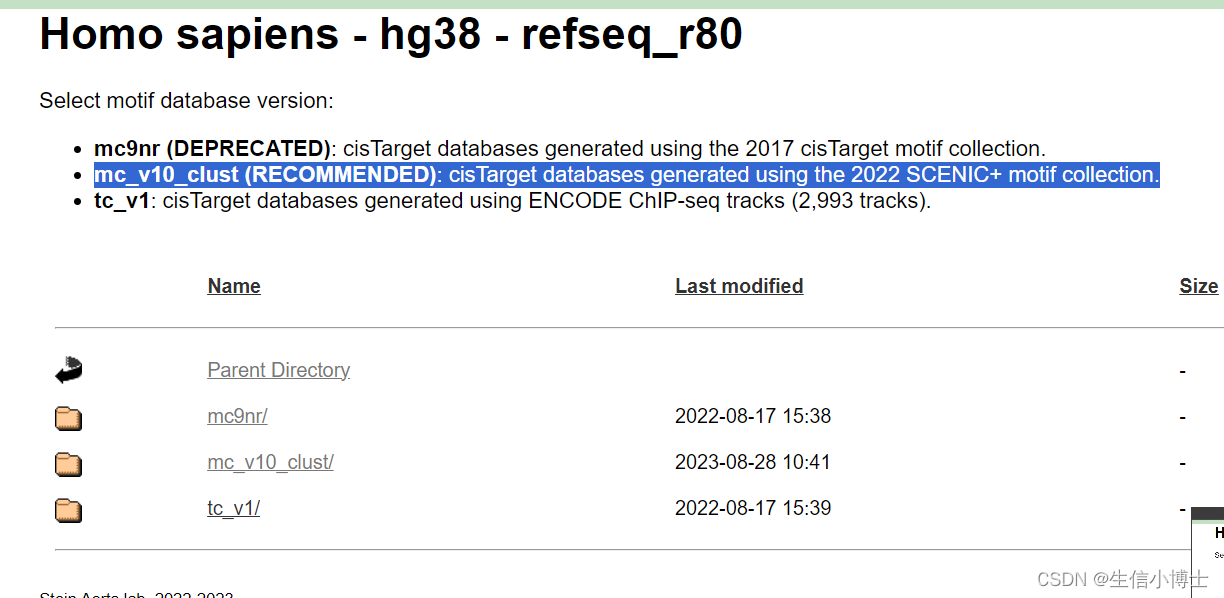Open the tc_v1/ directory link
Viewport: 1224px width, 598px height.
pyautogui.click(x=233, y=508)
